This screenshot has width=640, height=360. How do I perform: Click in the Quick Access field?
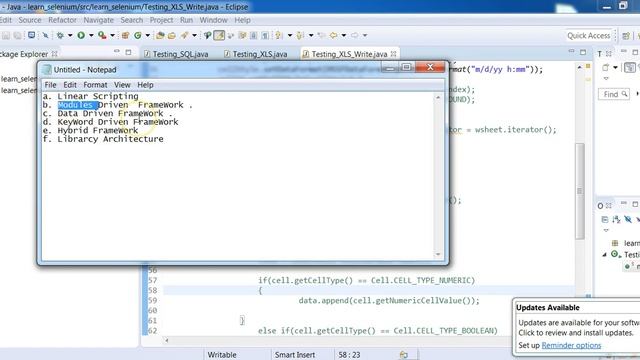(x=588, y=36)
